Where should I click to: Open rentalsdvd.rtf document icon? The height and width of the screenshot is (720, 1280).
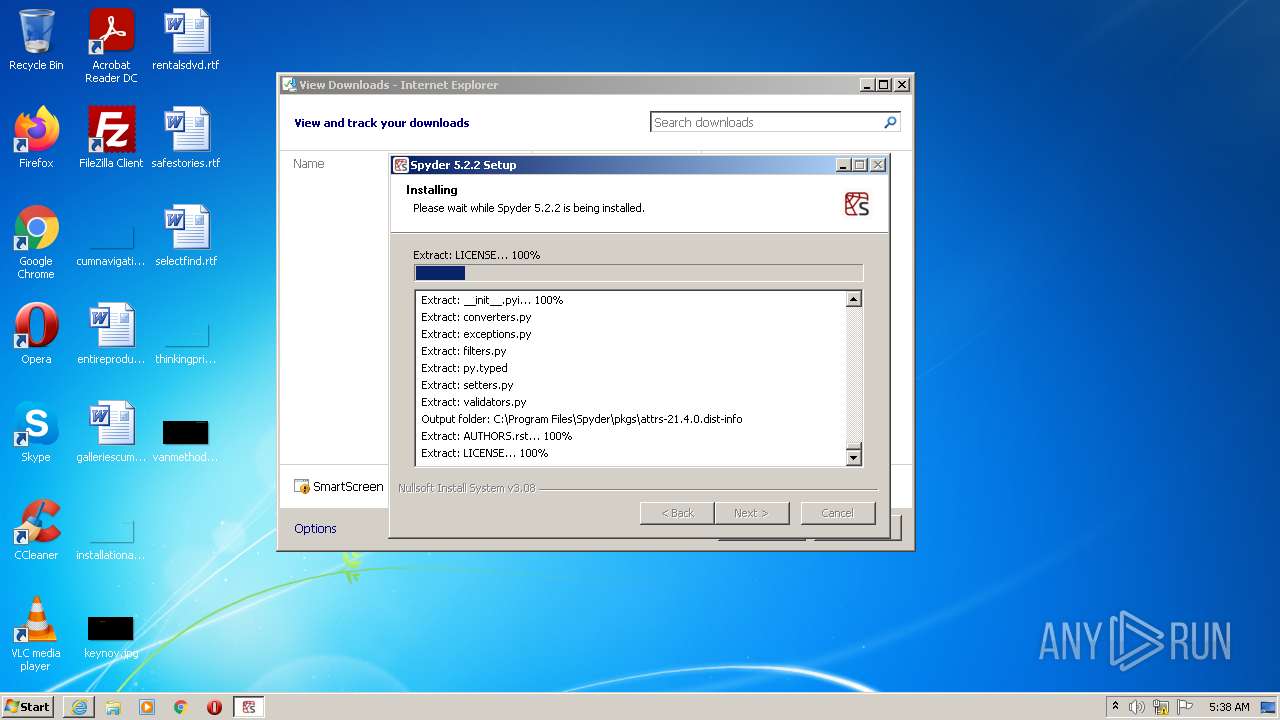click(186, 40)
